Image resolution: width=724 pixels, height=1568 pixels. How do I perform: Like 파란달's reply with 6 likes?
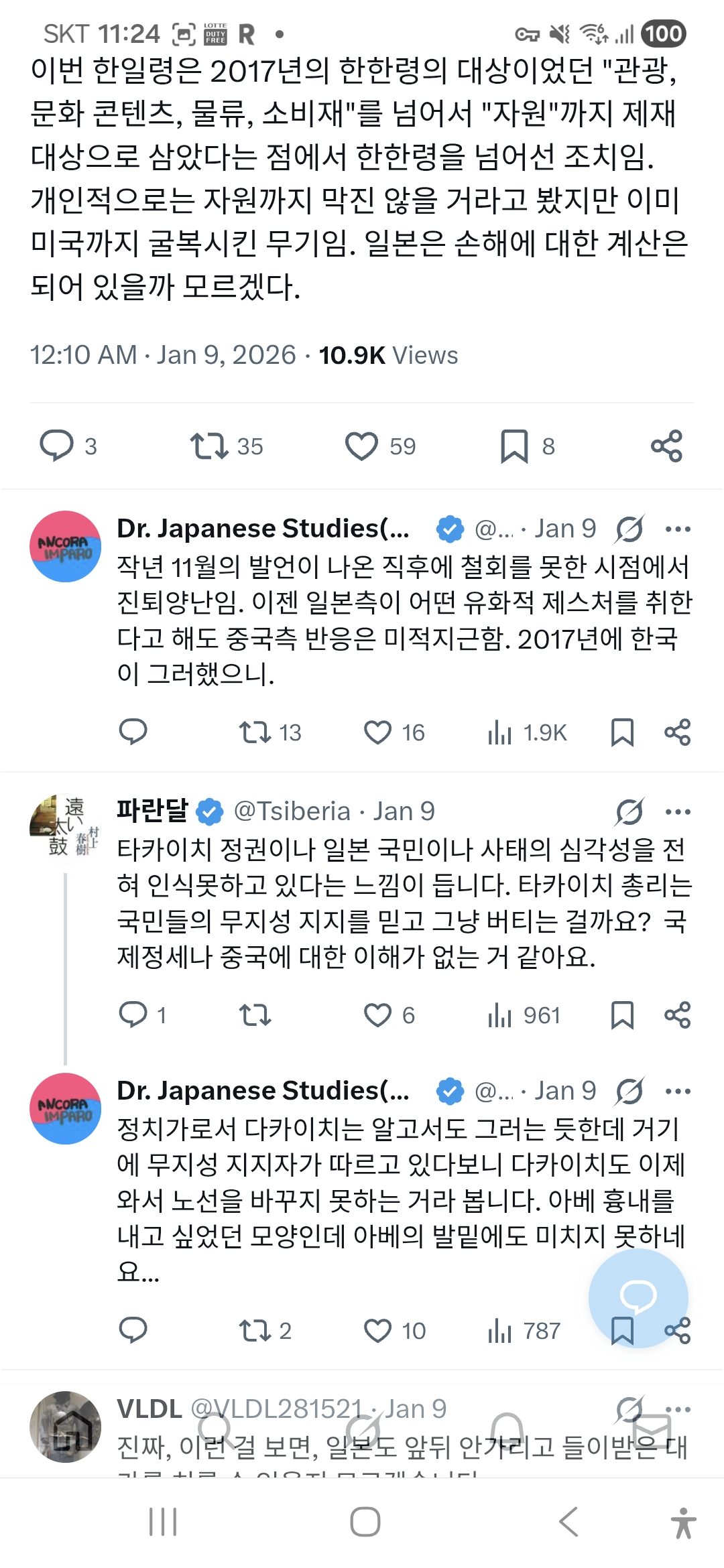377,1015
